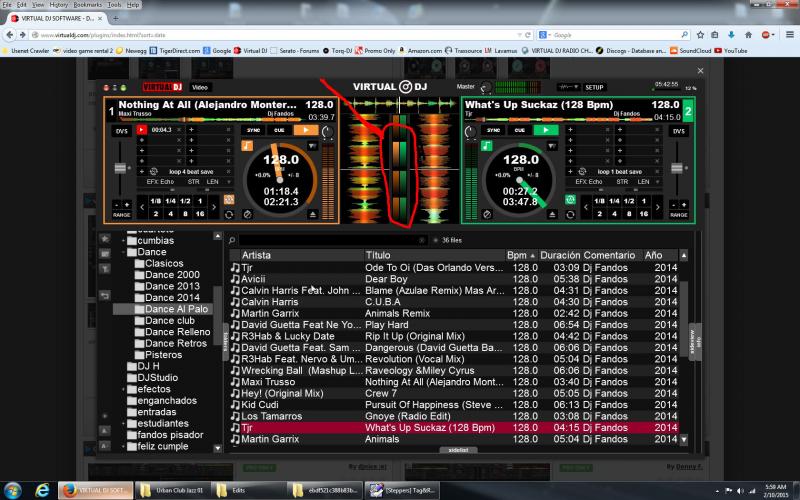The height and width of the screenshot is (500, 800).
Task: Click RANGE button on deck 1 pitch
Action: coord(122,215)
